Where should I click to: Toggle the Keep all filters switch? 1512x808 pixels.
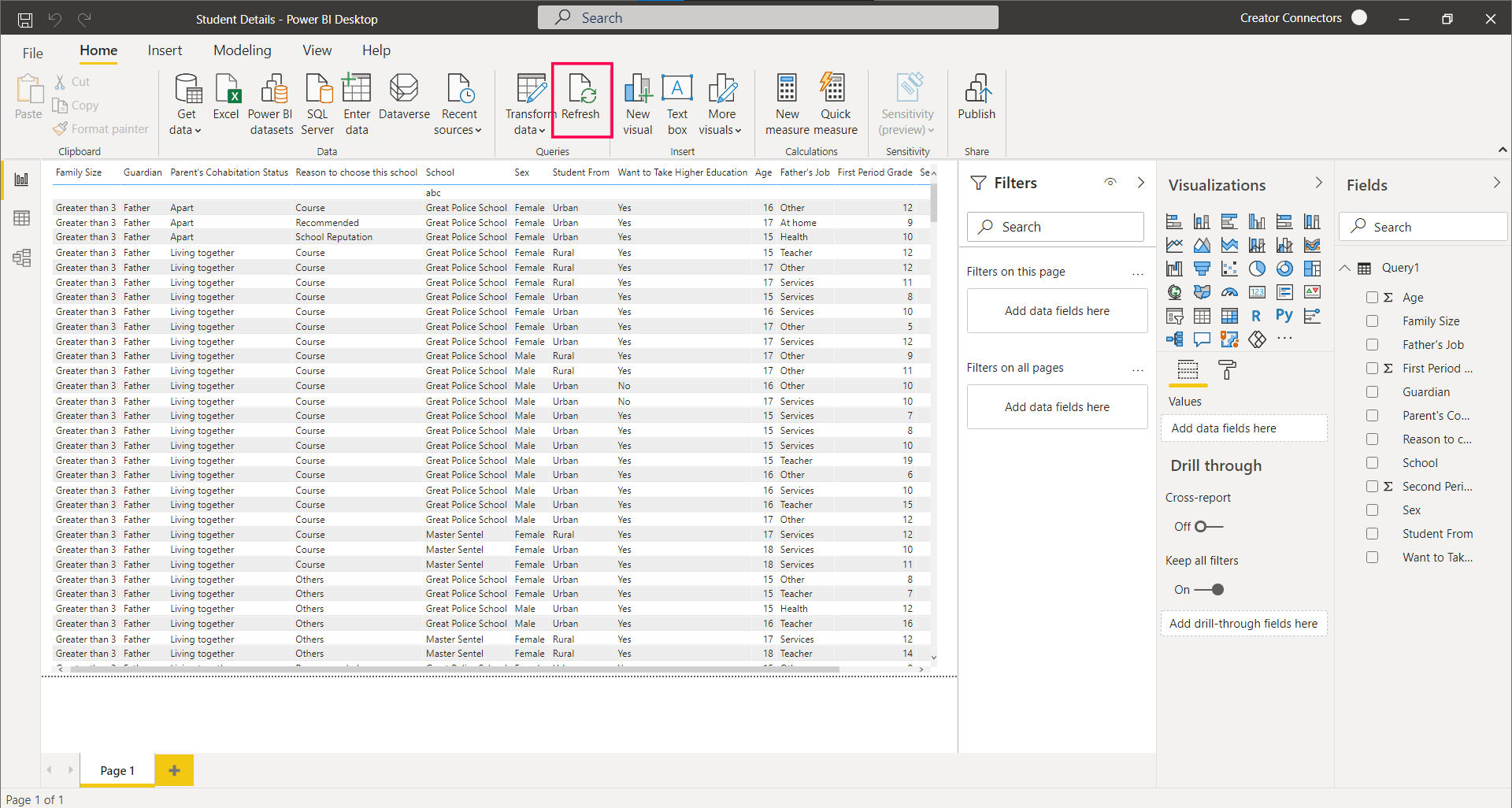(x=1209, y=590)
